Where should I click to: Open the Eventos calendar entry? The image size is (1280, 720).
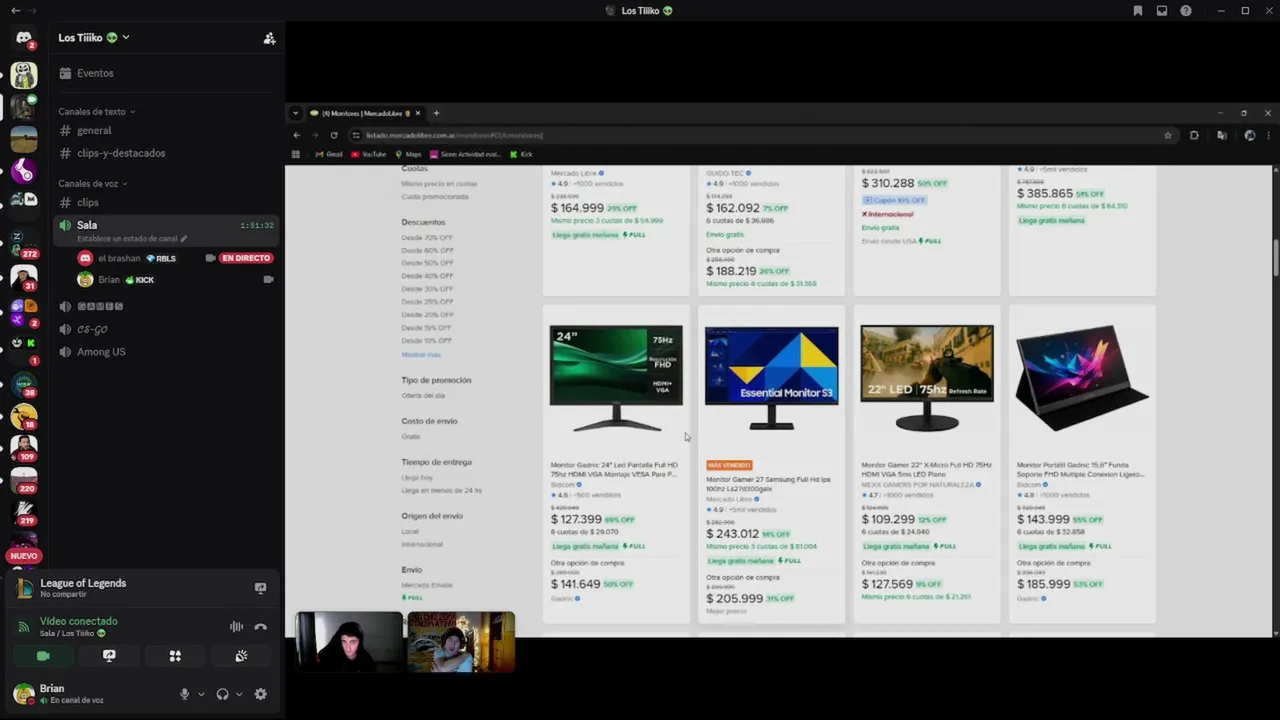pos(166,73)
